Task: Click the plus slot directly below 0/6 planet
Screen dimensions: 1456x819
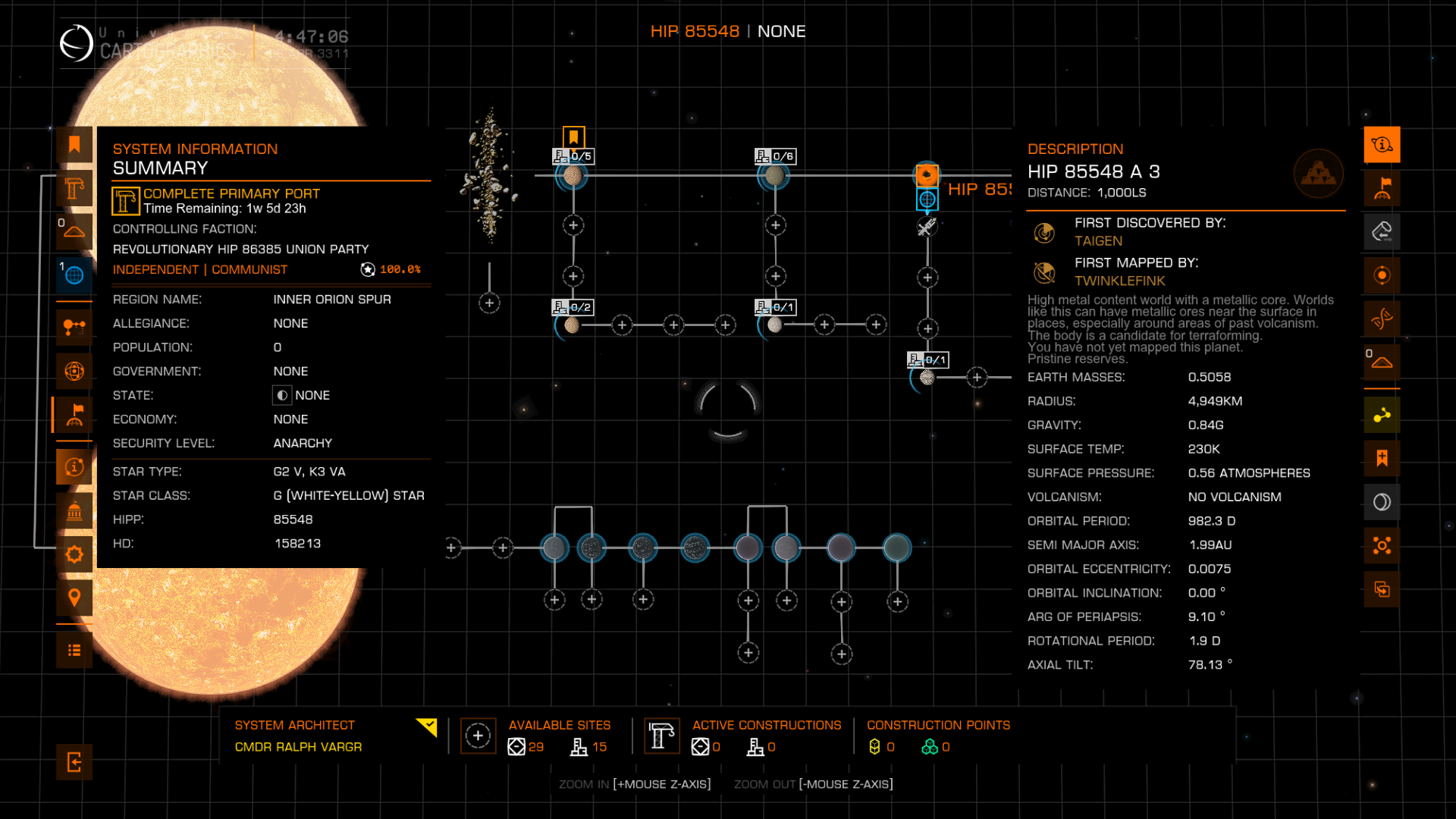Action: (x=775, y=225)
